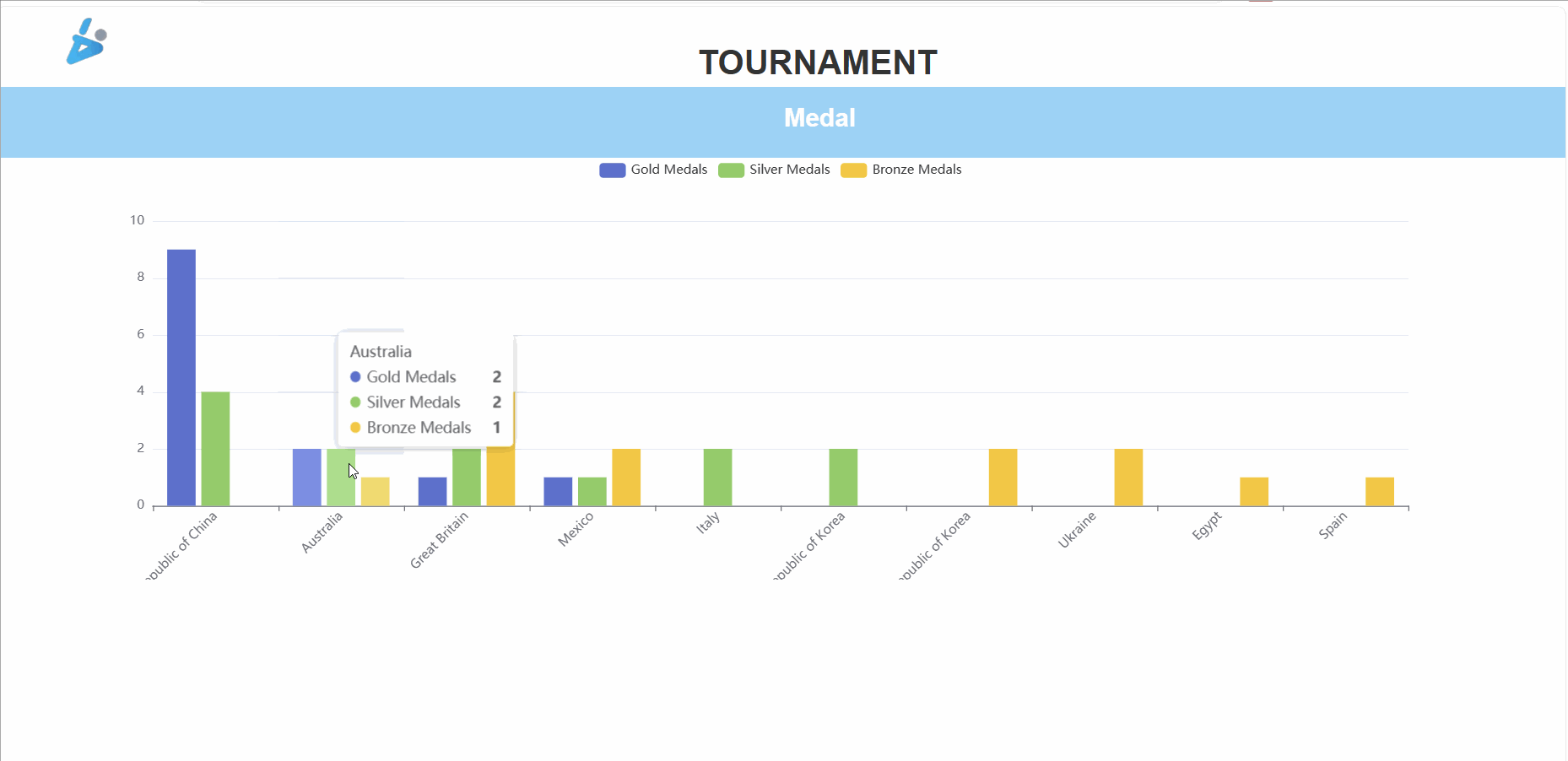Screen dimensions: 1568x761
Task: Click Australia's bronze medals bar
Action: pyautogui.click(x=376, y=492)
